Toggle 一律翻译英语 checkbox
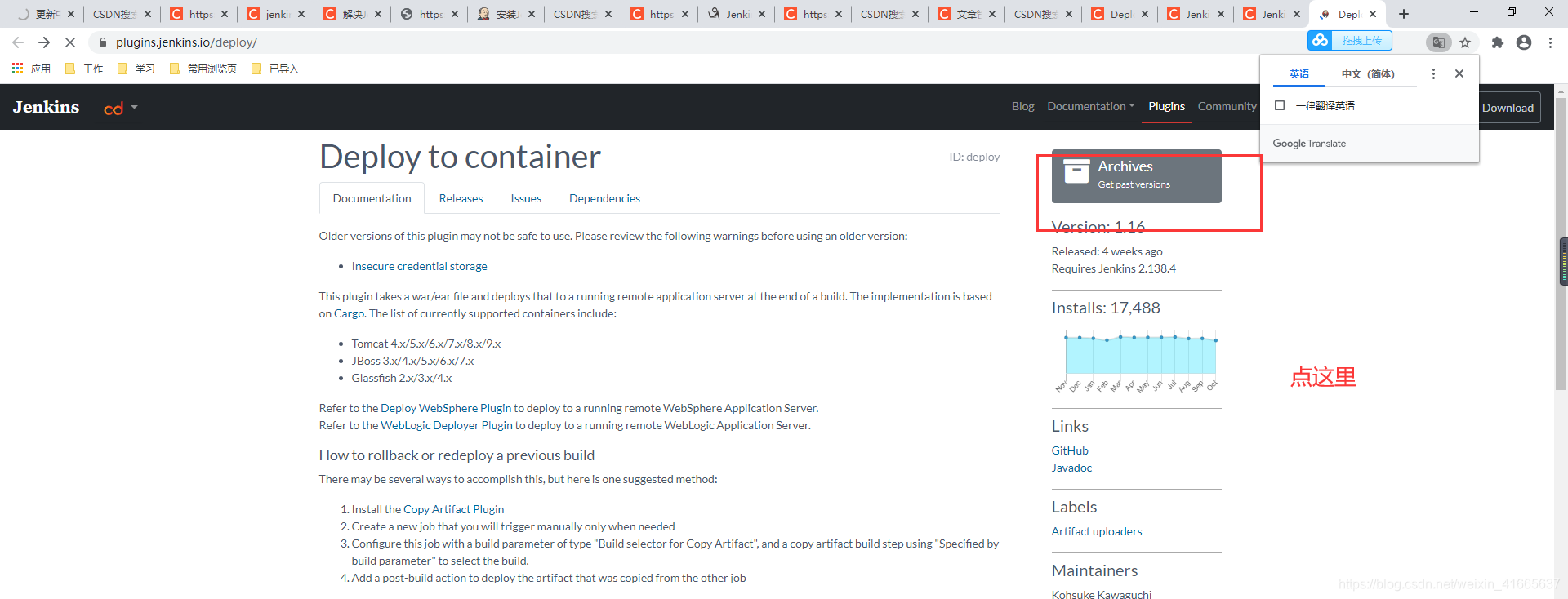Screen dimensions: 1568x599 click(x=1280, y=105)
